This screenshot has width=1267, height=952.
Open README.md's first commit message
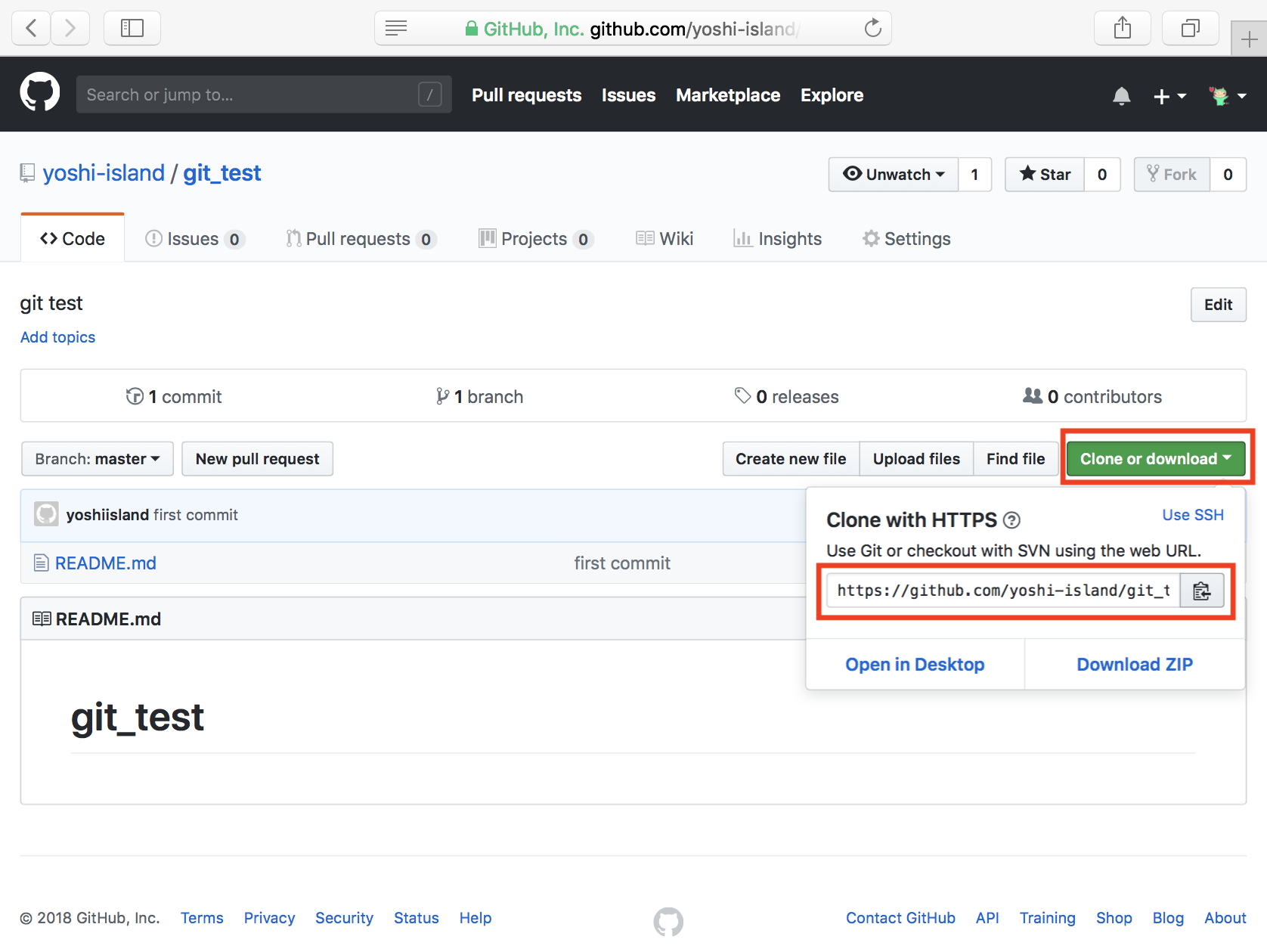coord(622,563)
